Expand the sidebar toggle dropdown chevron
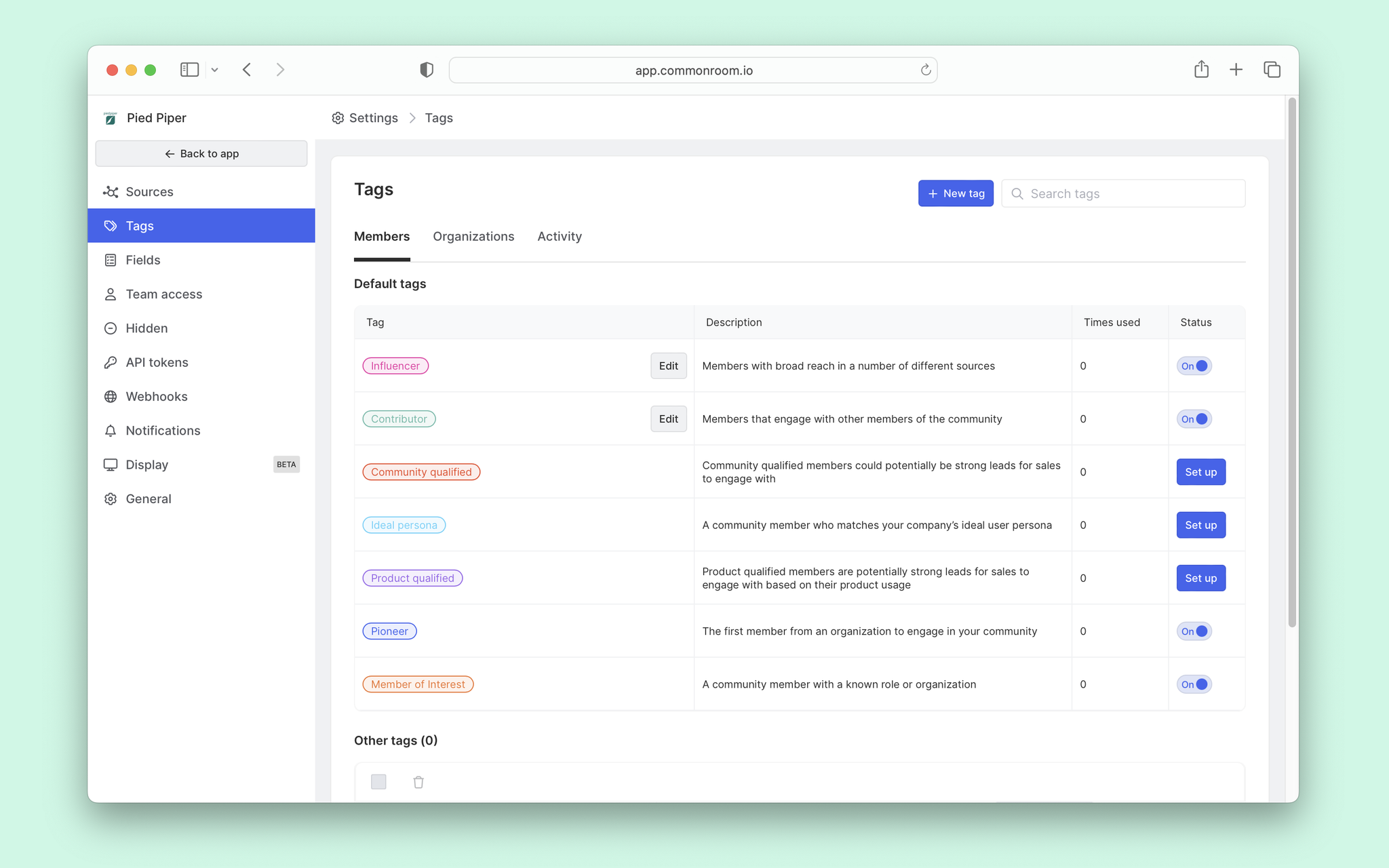 (214, 70)
